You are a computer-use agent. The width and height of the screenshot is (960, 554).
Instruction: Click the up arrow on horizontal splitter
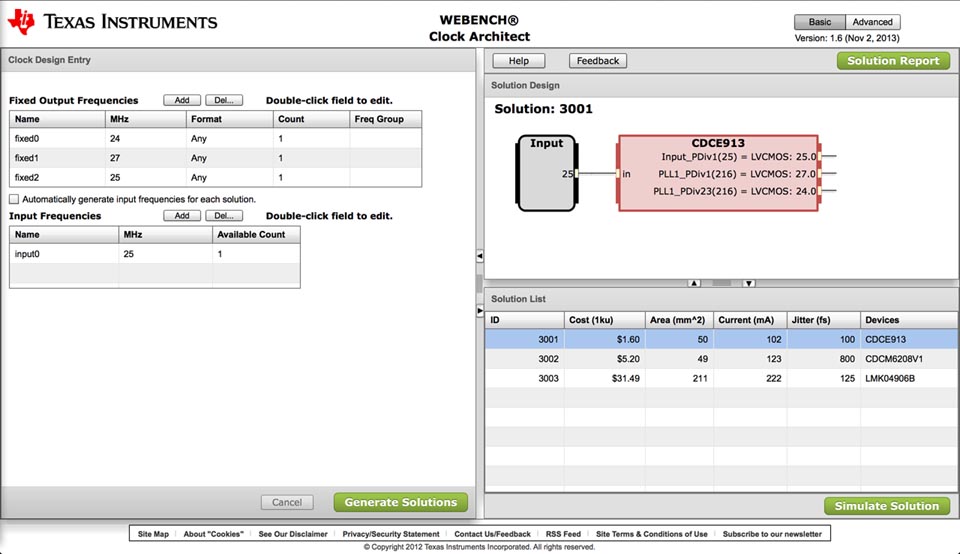(x=694, y=283)
